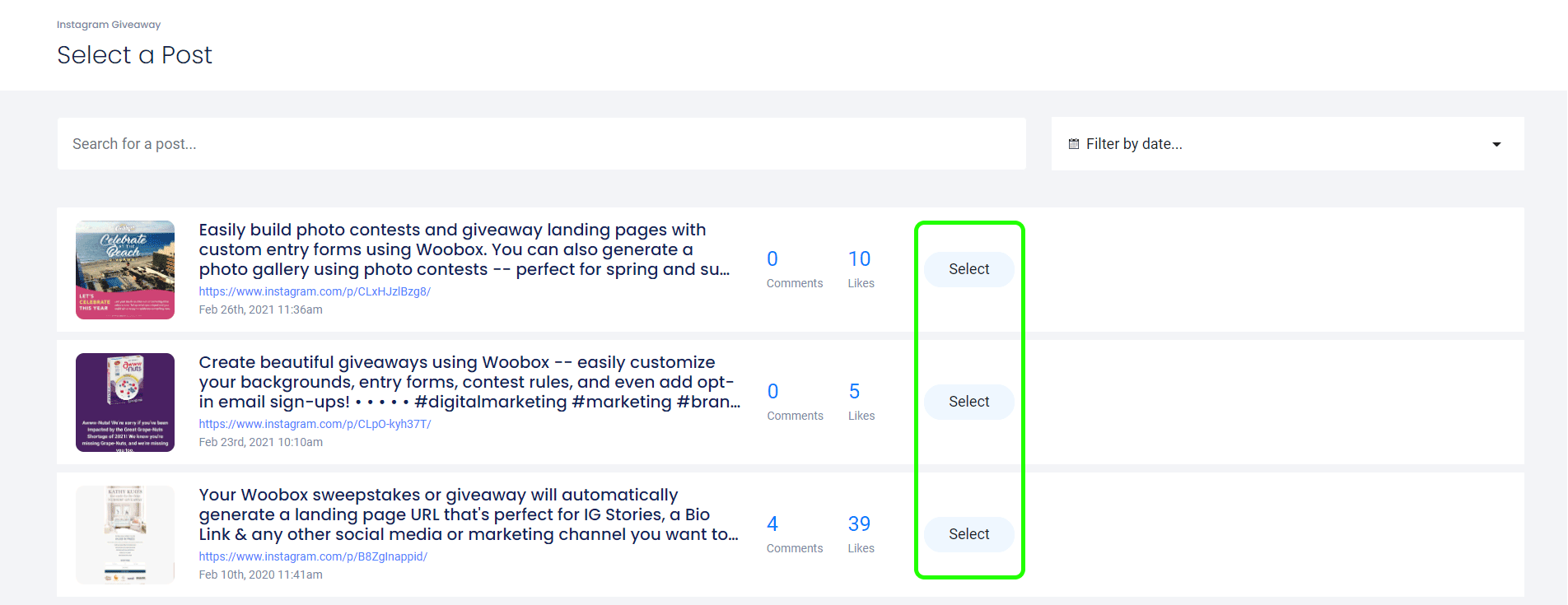Click the calendar icon beside Filter by date
Viewport: 1568px width, 605px height.
(x=1074, y=144)
